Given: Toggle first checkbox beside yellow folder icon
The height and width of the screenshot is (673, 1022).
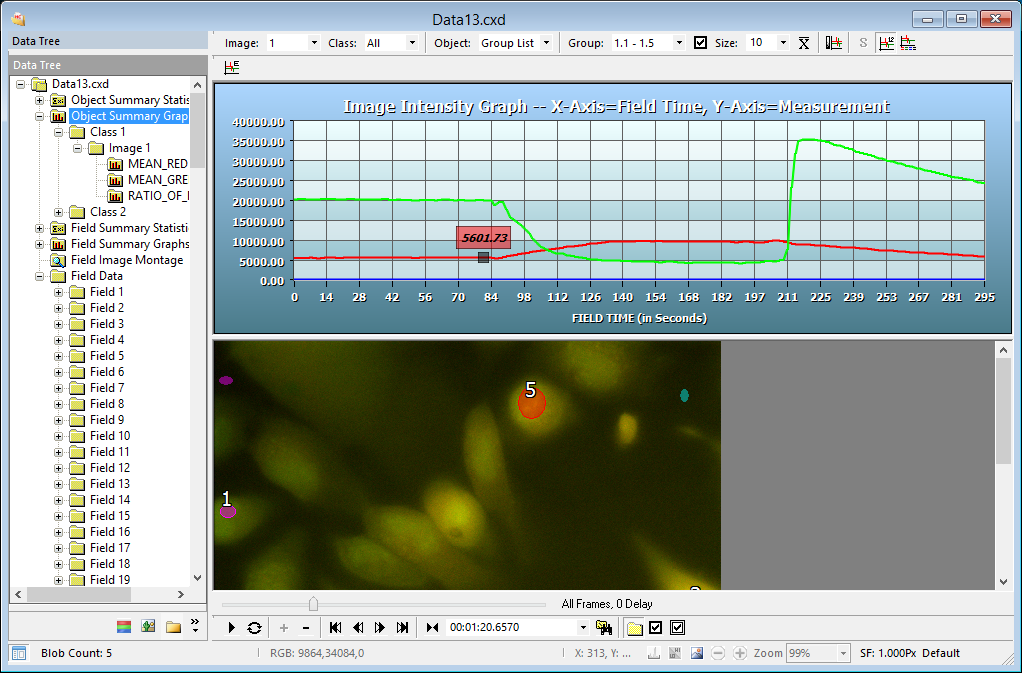Looking at the screenshot, I should tap(656, 628).
